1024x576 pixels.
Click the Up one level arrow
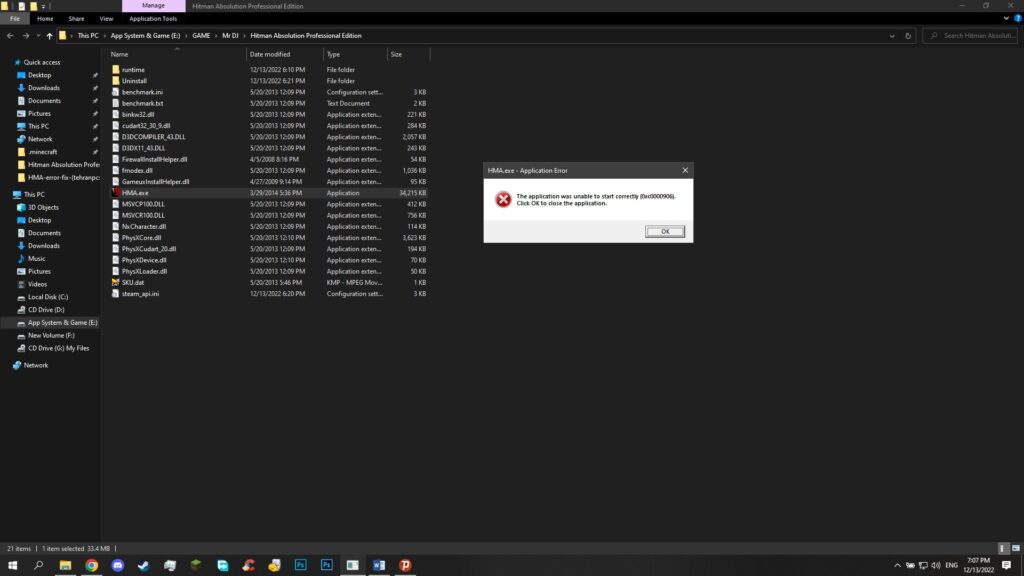[49, 36]
